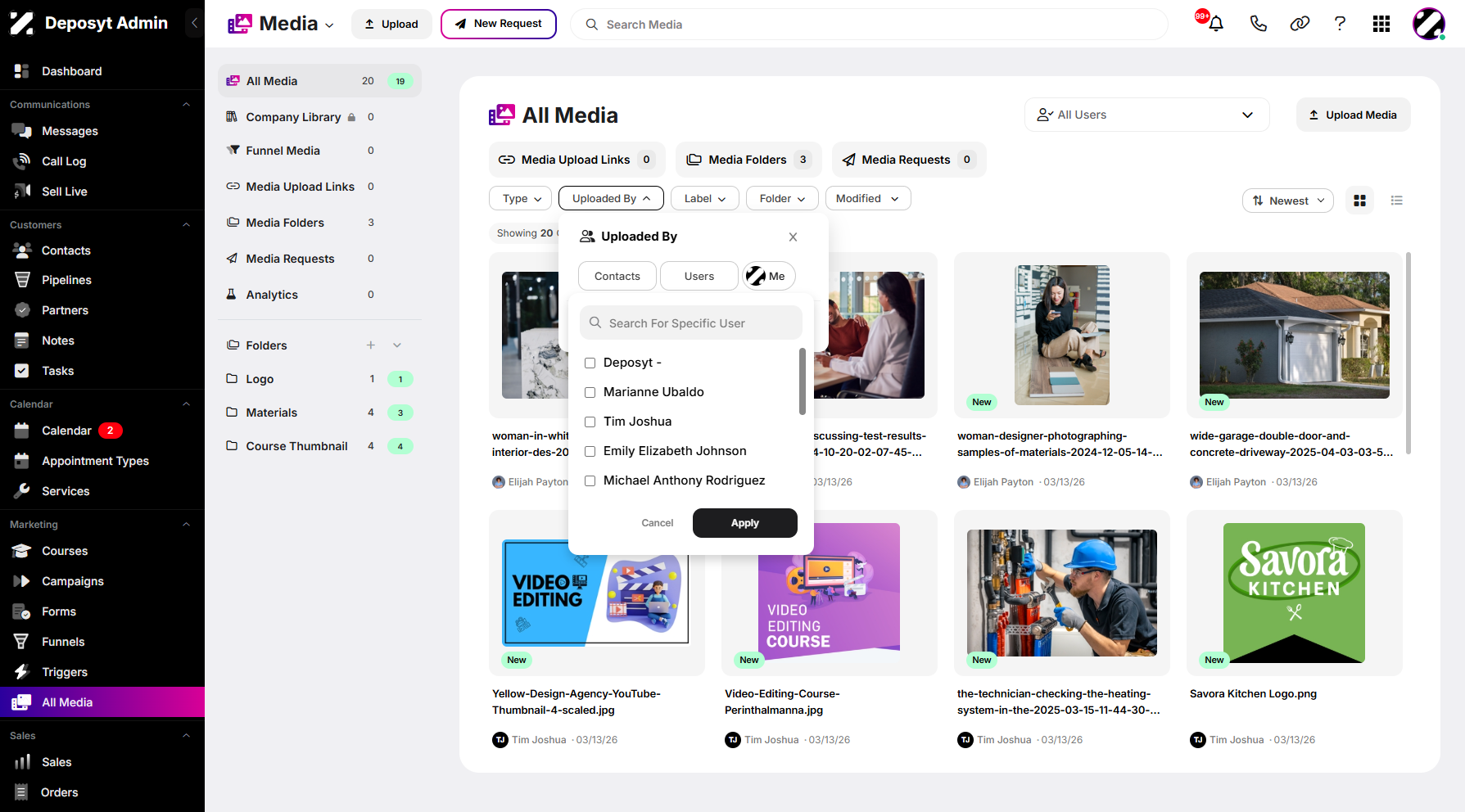
Task: Open the help question mark icon
Action: pyautogui.click(x=1340, y=24)
